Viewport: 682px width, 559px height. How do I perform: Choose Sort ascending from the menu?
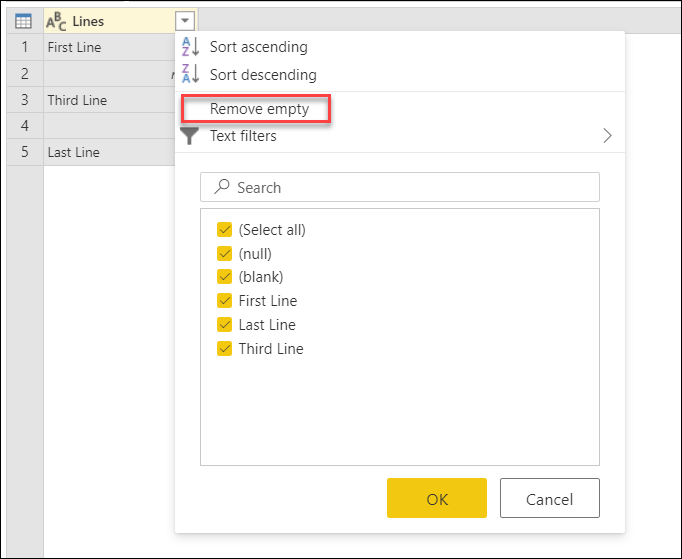pos(400,47)
